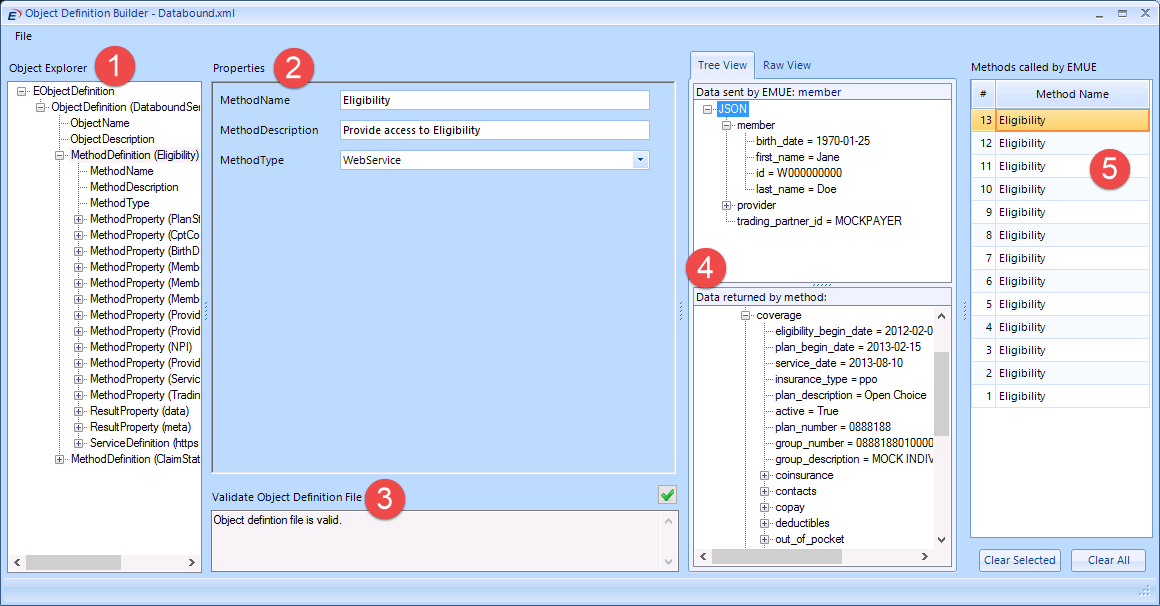Select MethodProperty (Servic tree item
This screenshot has width=1160, height=606.
point(145,379)
